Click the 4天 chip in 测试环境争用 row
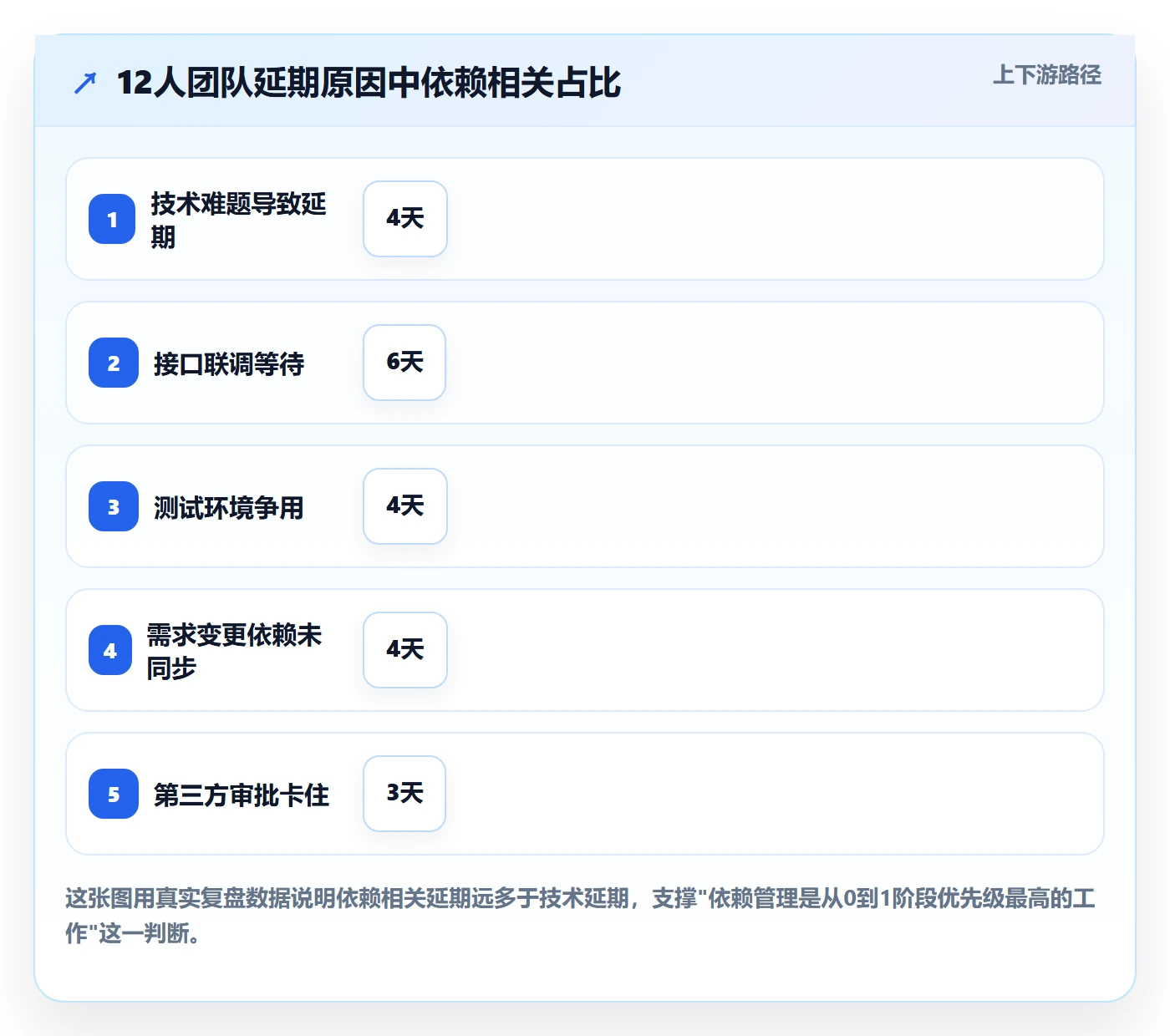 [405, 506]
